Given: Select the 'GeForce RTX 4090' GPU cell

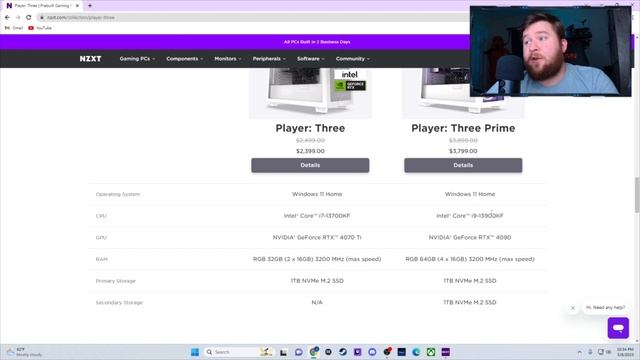Looking at the screenshot, I should [x=469, y=237].
